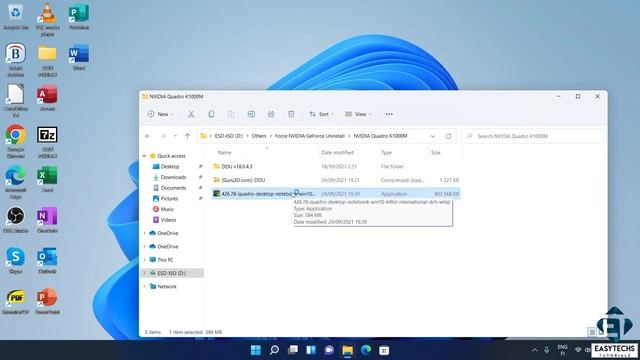Click the Forward navigation arrow
This screenshot has height=360, width=640.
click(163, 136)
